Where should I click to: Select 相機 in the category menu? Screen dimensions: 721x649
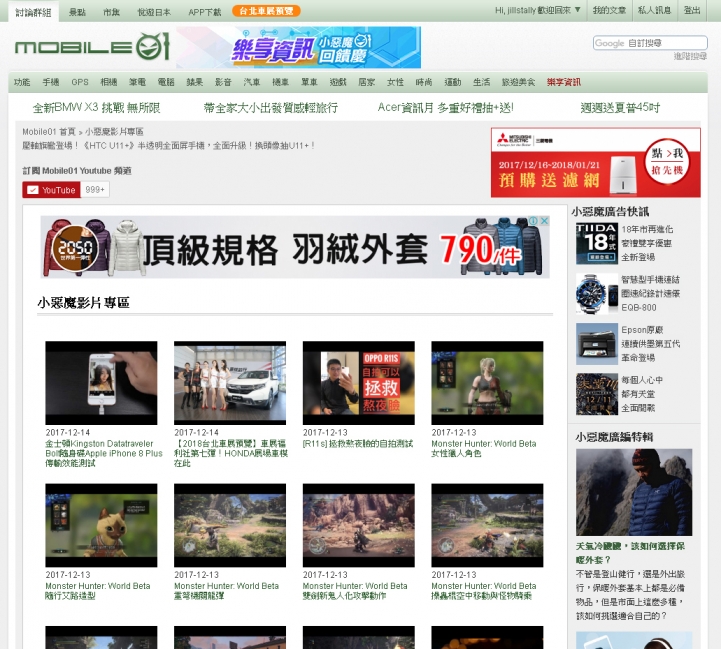coord(109,82)
